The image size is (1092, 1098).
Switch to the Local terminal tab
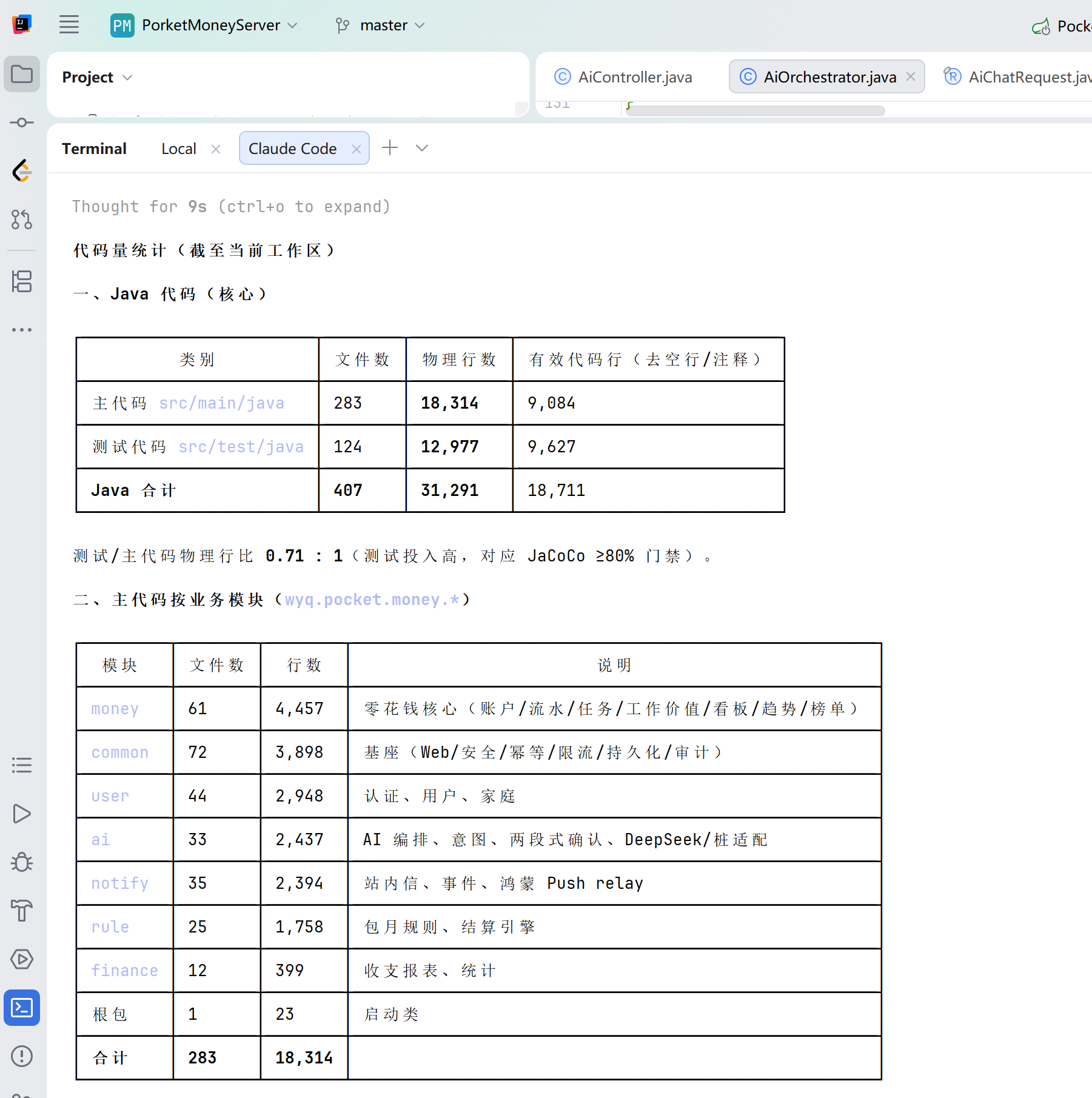(x=179, y=149)
